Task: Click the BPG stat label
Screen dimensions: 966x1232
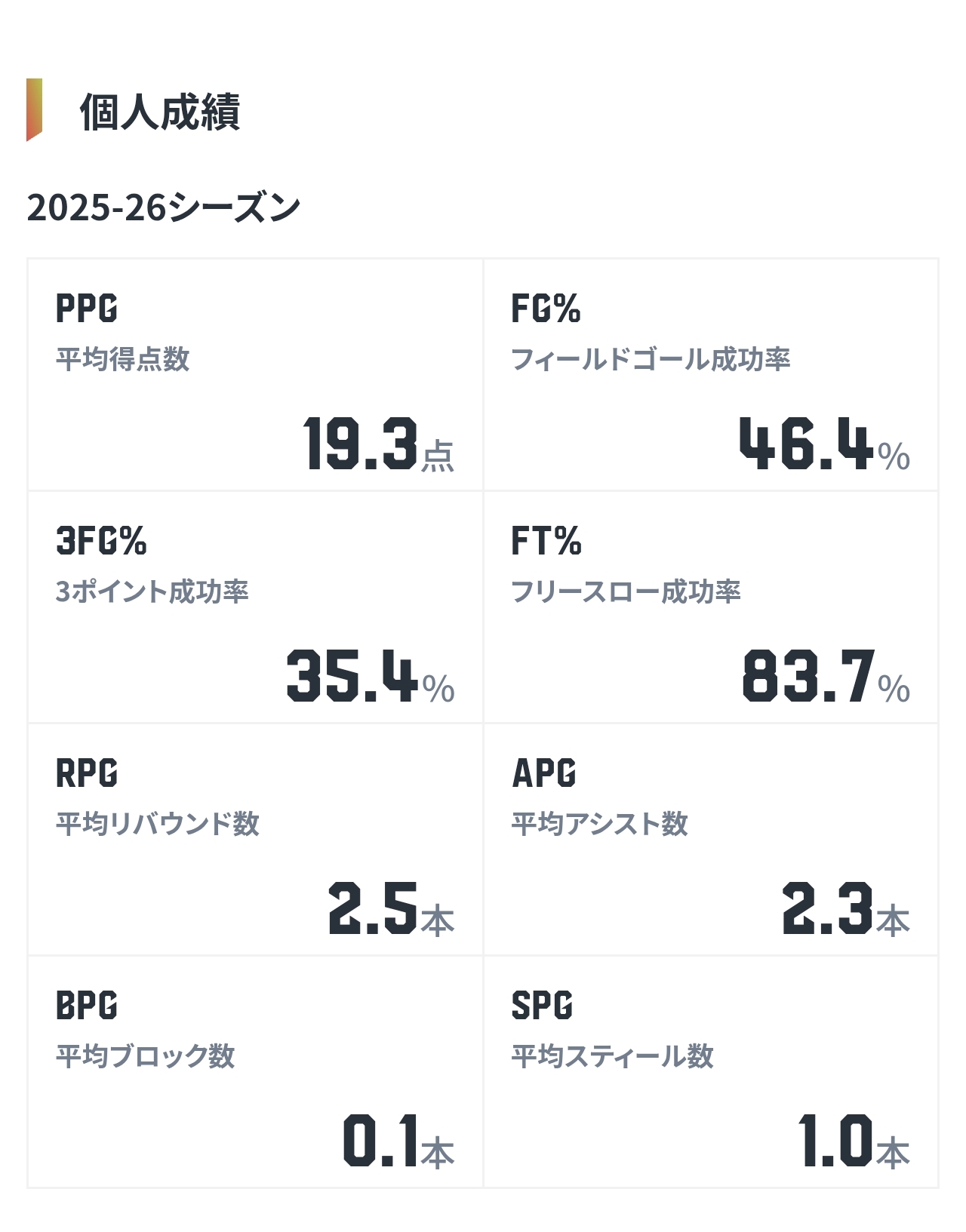Action: [x=87, y=1006]
